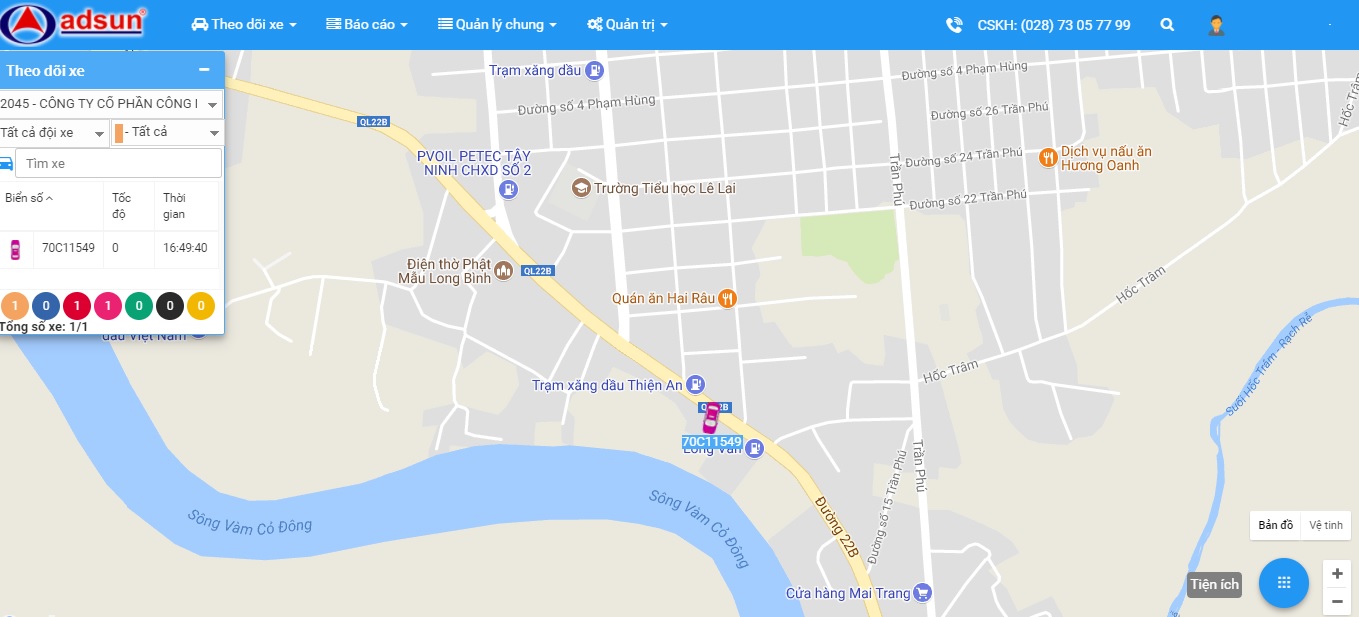Expand the company selection dropdown
1359x617 pixels.
pyautogui.click(x=110, y=104)
